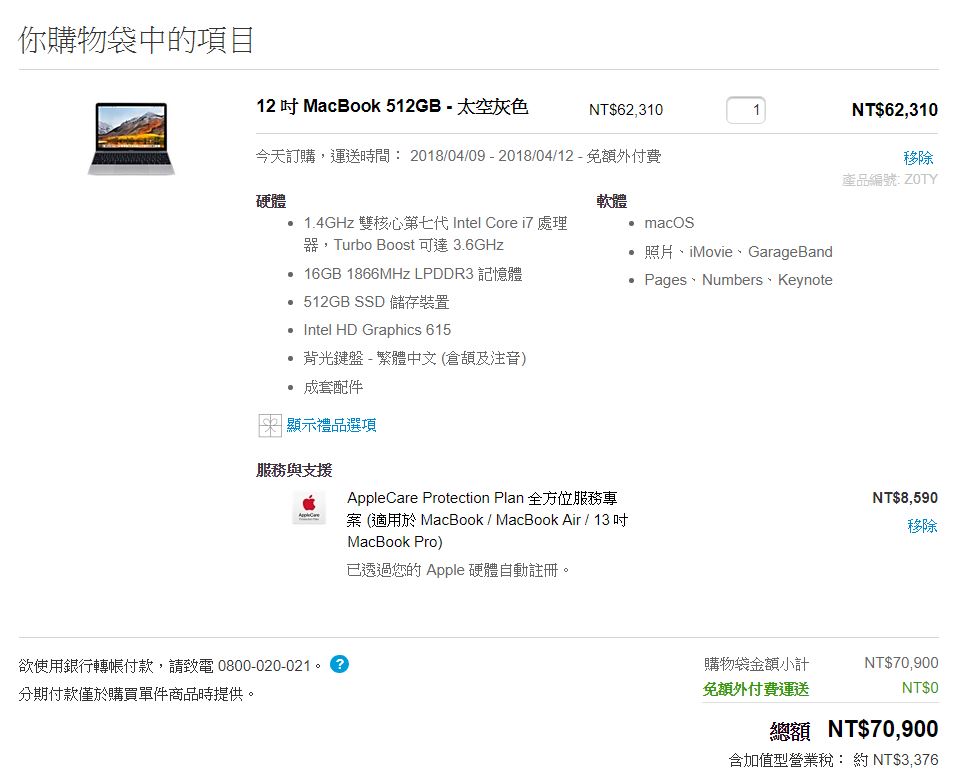The width and height of the screenshot is (967, 778).
Task: Click the 16GB 1866MHz LPDDR3 memory spec
Action: [413, 274]
